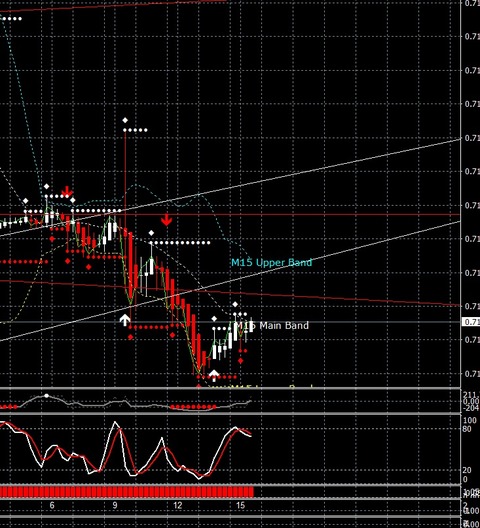Click the red down arrow after the tall spike candle

coord(166,220)
